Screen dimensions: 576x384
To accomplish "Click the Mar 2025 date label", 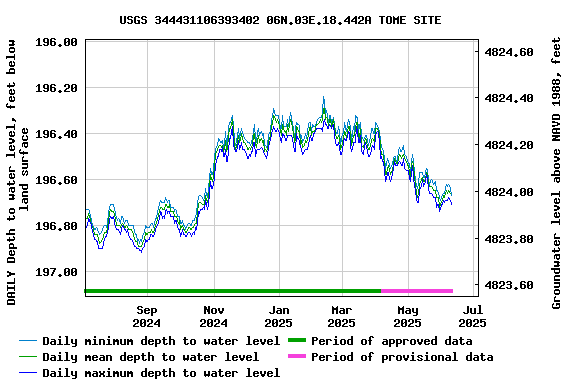I will 342,317.
